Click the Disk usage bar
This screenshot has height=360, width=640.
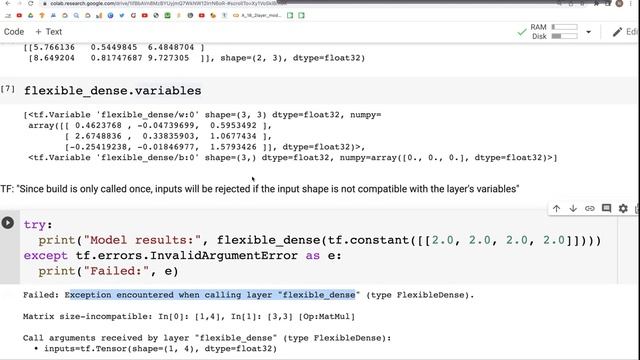(564, 36)
